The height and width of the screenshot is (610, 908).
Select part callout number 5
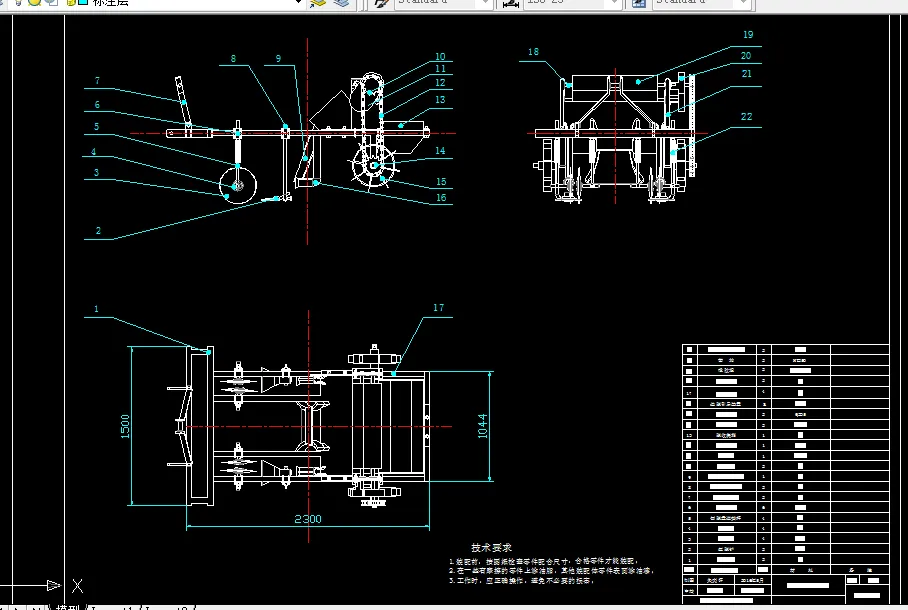(x=96, y=126)
